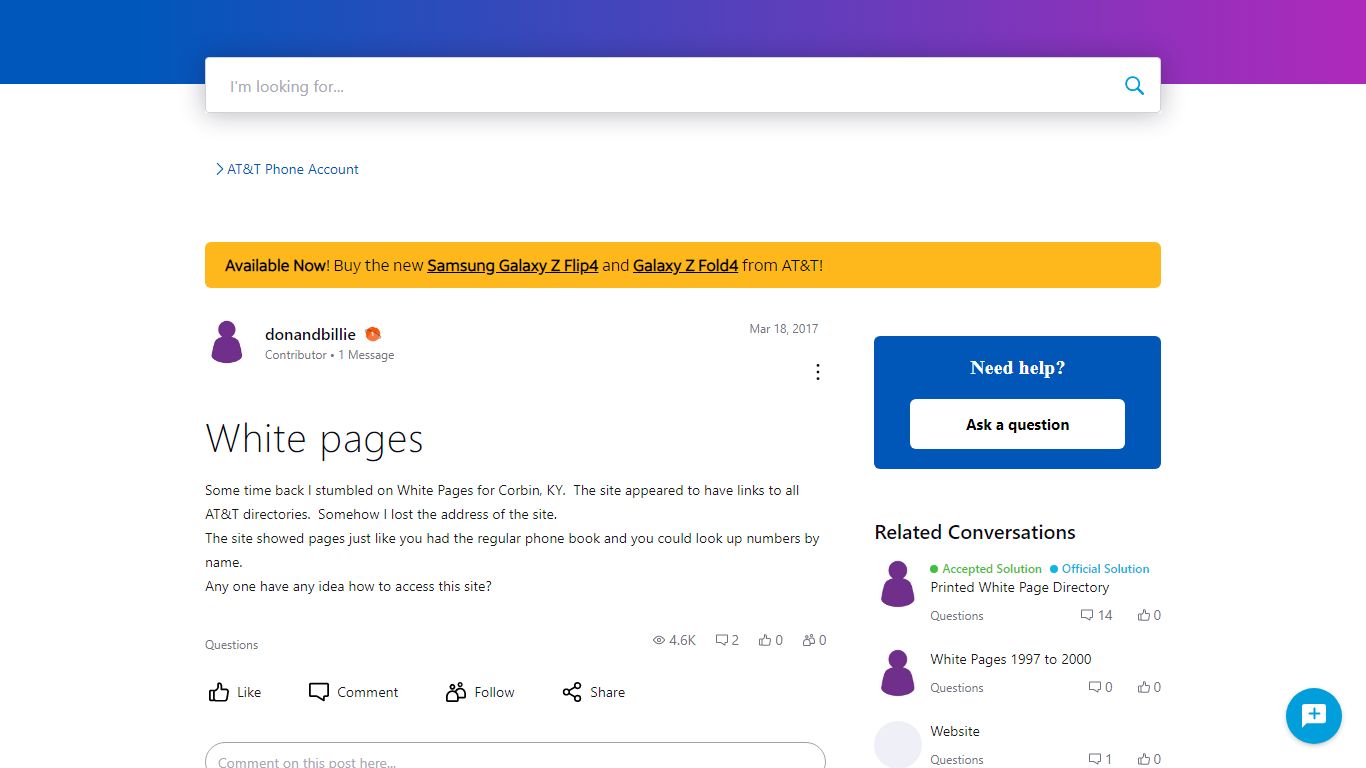Focus the "Comment on this post here" field
This screenshot has height=768, width=1366.
click(515, 758)
